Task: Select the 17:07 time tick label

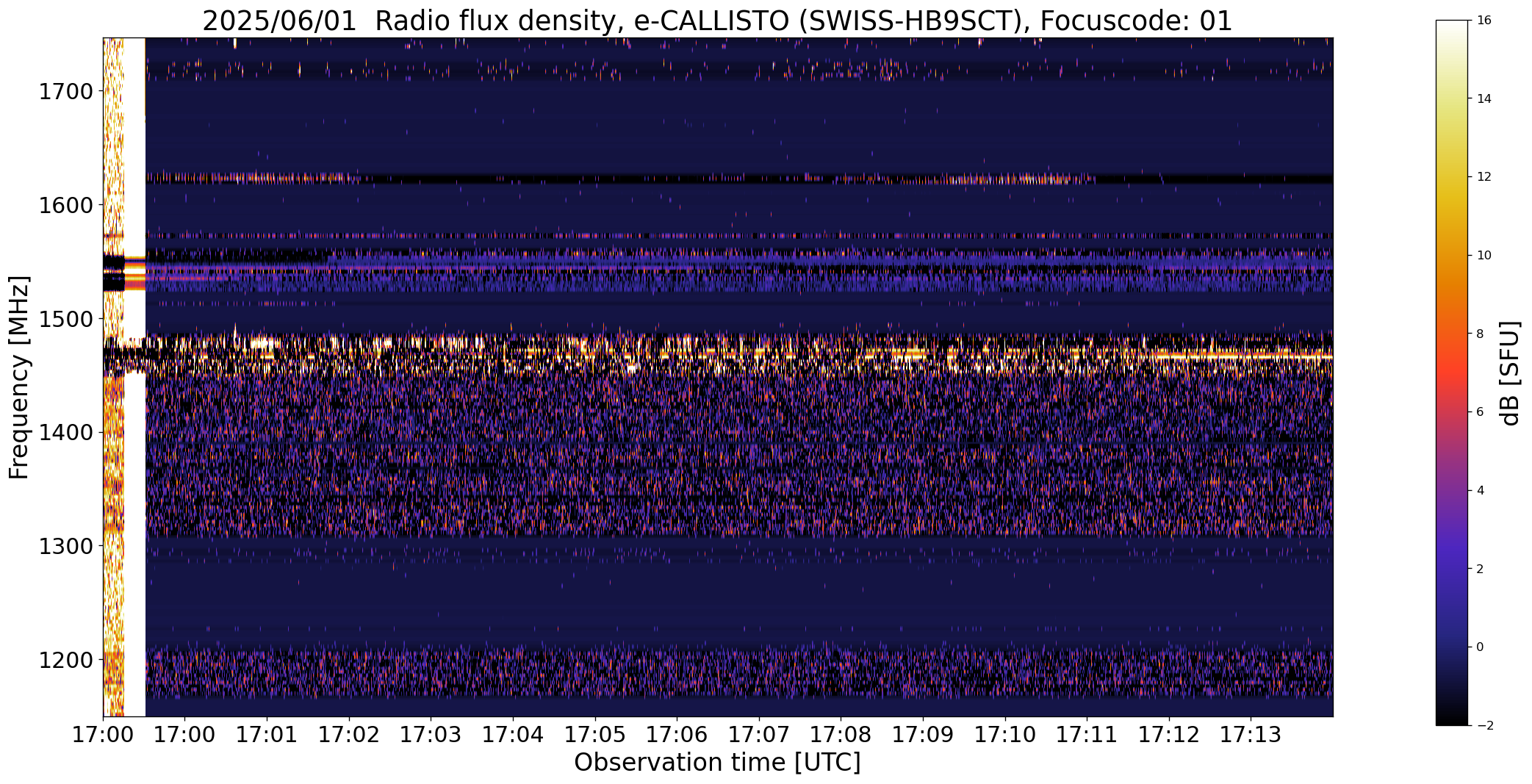Action: click(x=759, y=735)
